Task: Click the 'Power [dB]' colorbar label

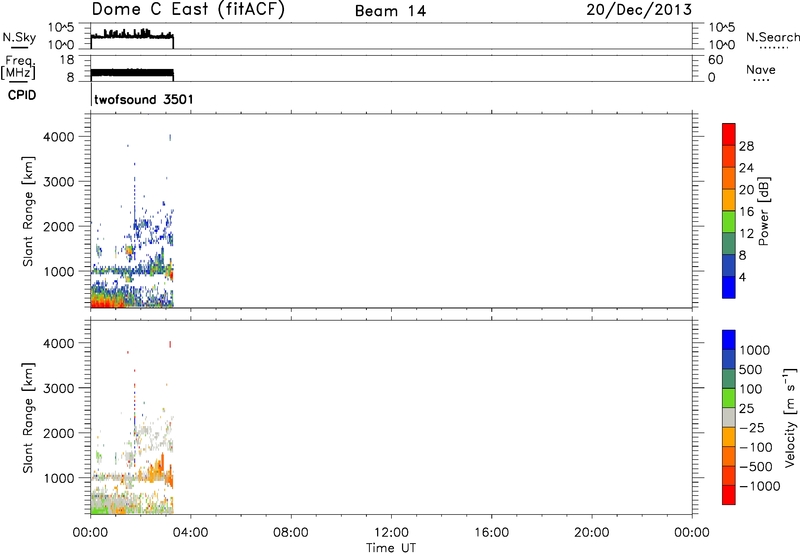Action: (764, 211)
